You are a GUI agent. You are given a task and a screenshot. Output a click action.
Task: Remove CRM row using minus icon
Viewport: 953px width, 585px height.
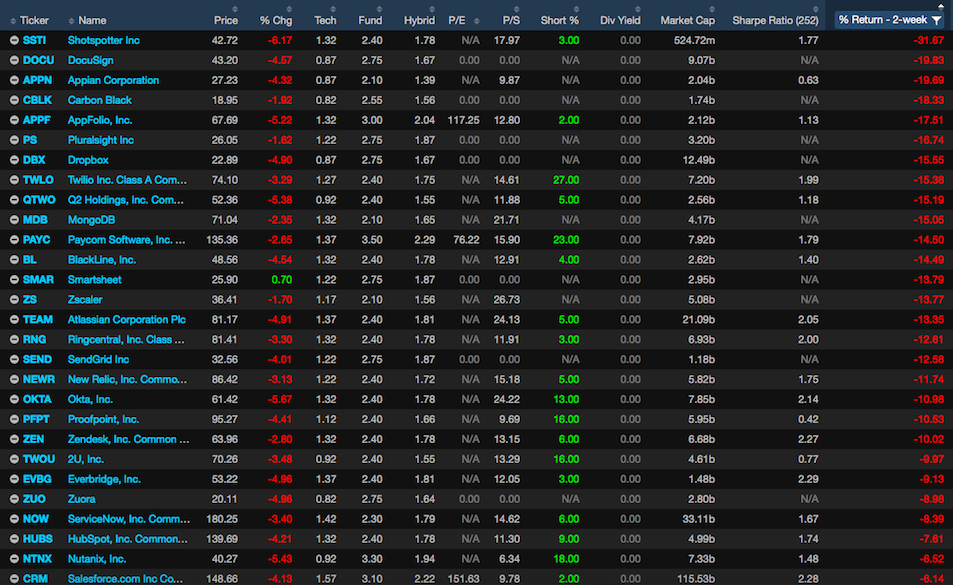14,578
